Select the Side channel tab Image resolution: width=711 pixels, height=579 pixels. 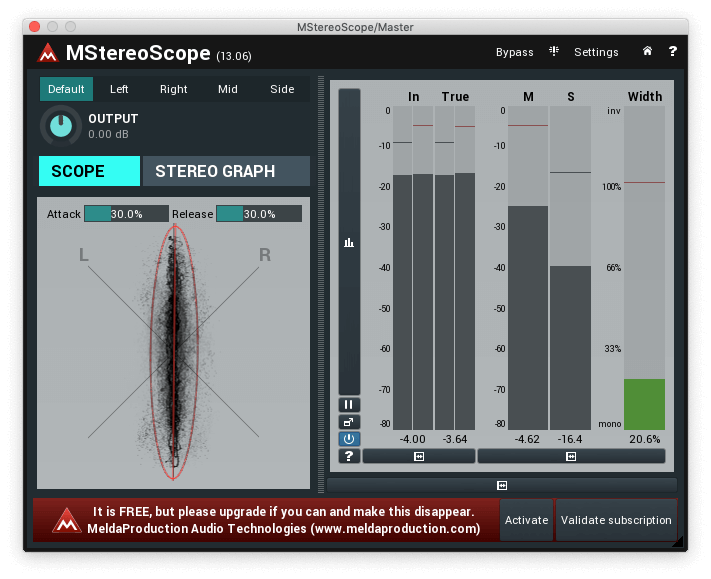[282, 89]
